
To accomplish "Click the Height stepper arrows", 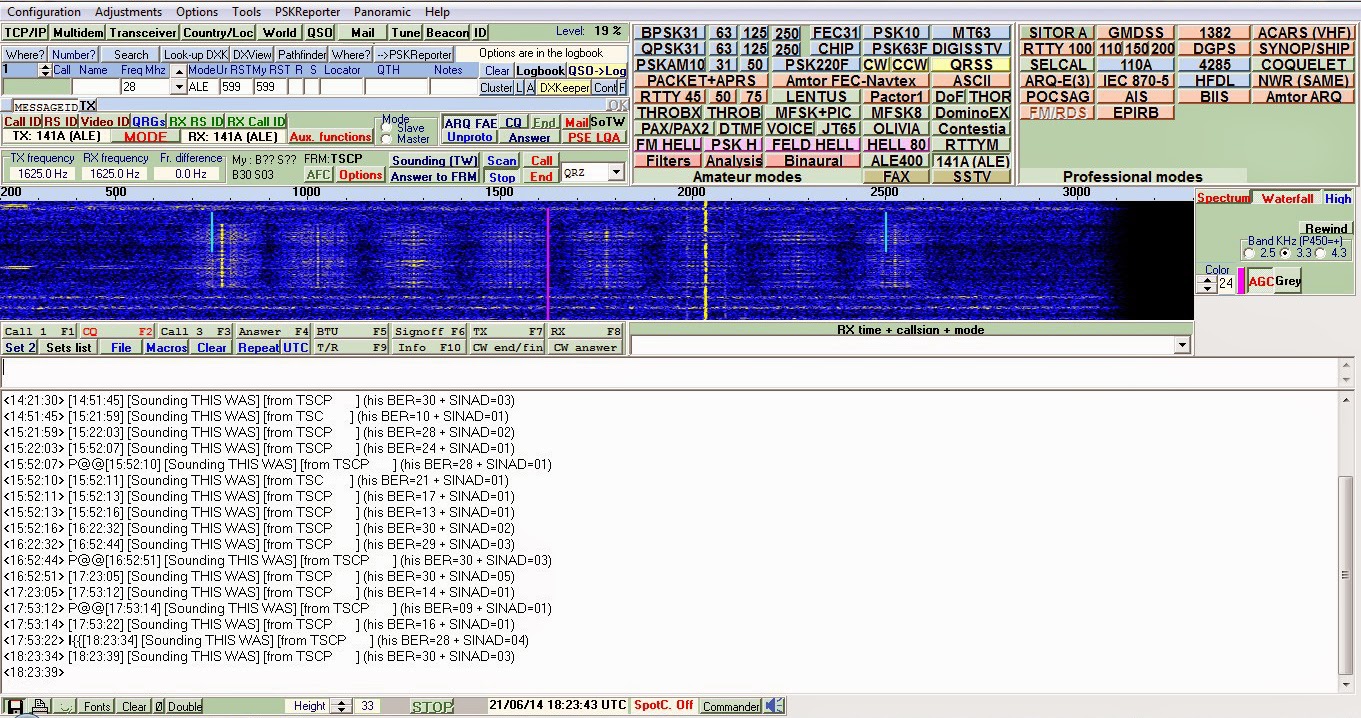I will (341, 706).
